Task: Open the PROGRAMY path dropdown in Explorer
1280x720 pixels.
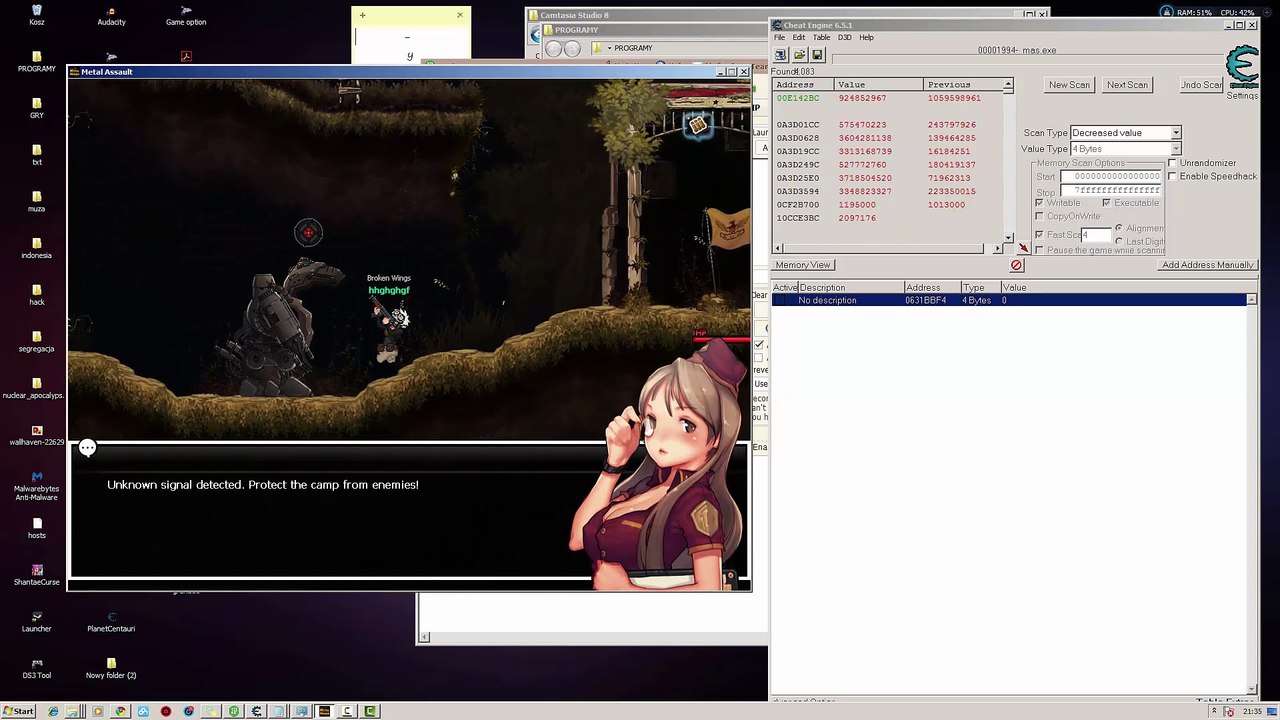Action: point(609,48)
